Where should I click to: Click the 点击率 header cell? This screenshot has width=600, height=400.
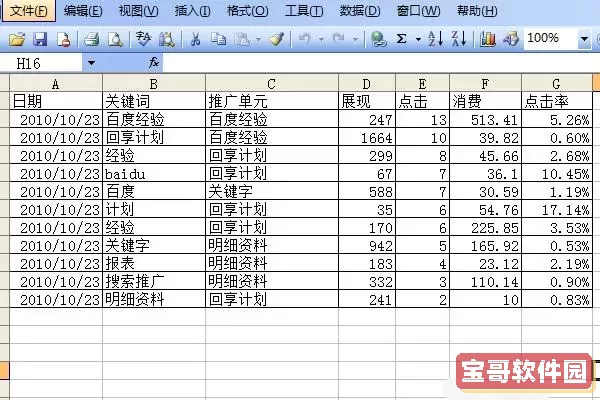pyautogui.click(x=557, y=101)
